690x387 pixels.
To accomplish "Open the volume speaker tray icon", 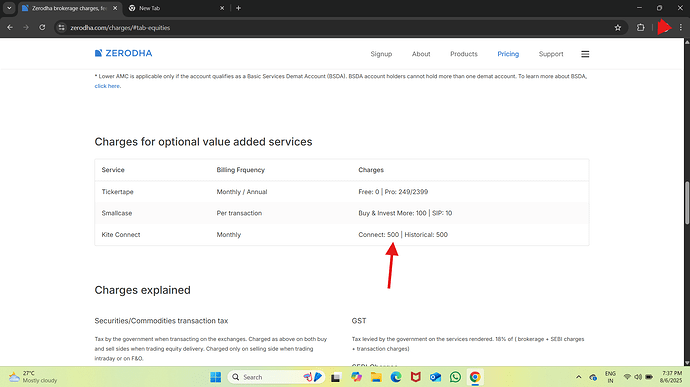I will tap(638, 377).
